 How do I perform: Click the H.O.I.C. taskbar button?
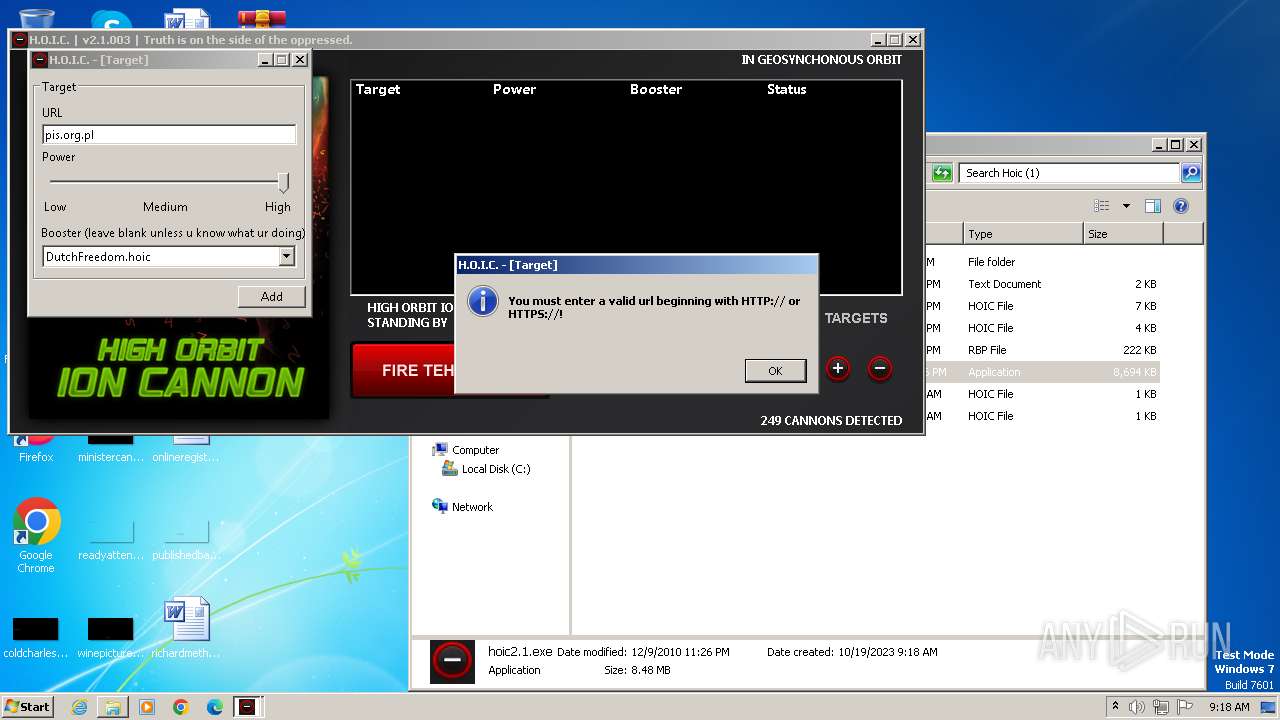click(x=247, y=707)
